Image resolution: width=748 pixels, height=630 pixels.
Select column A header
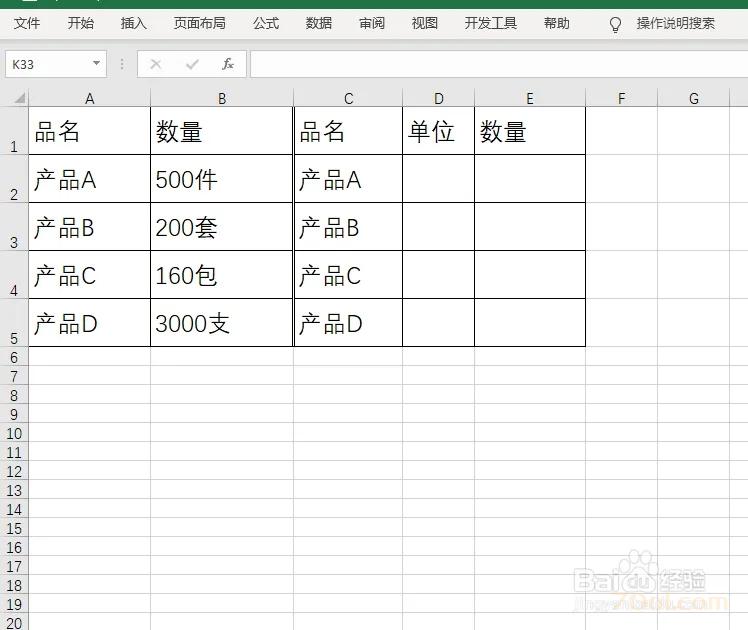90,98
